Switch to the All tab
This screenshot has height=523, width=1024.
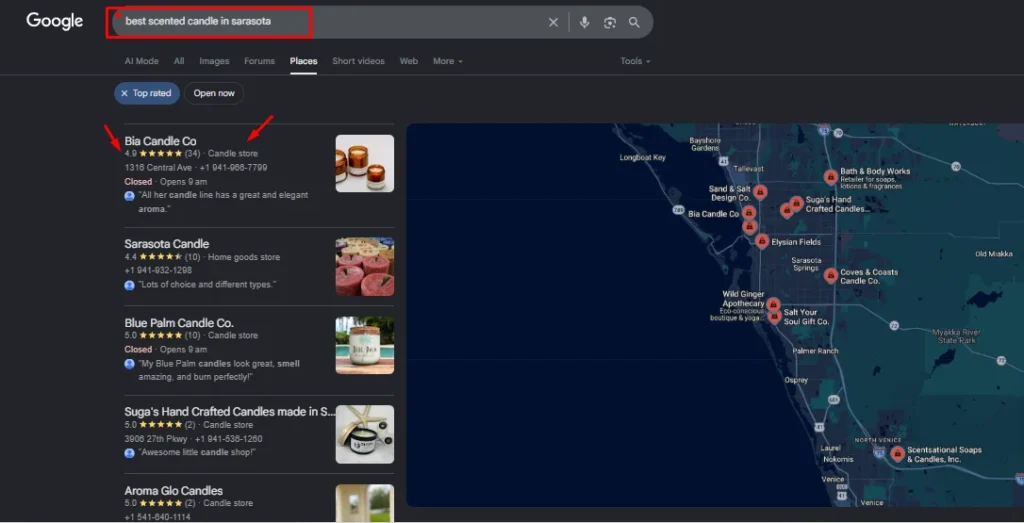[179, 61]
